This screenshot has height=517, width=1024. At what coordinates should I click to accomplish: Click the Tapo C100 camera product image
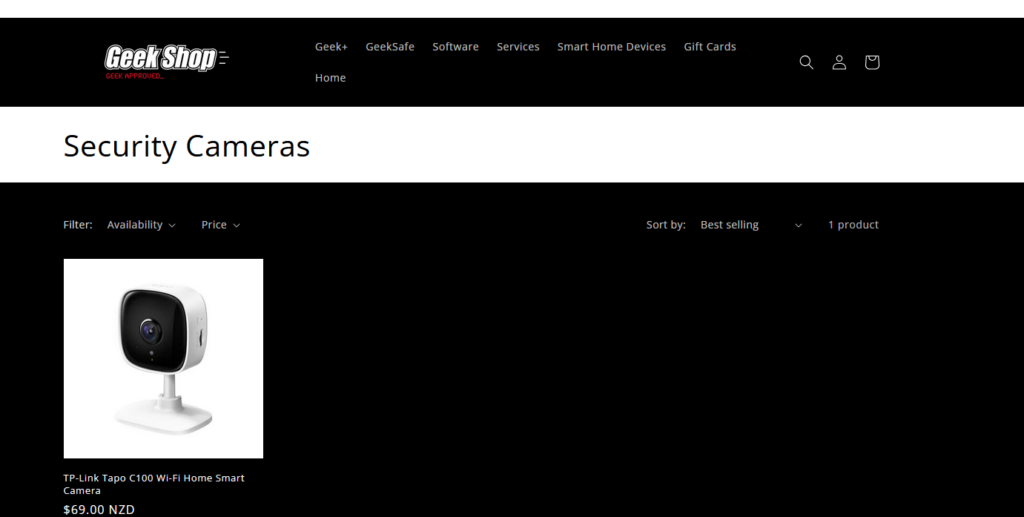163,358
